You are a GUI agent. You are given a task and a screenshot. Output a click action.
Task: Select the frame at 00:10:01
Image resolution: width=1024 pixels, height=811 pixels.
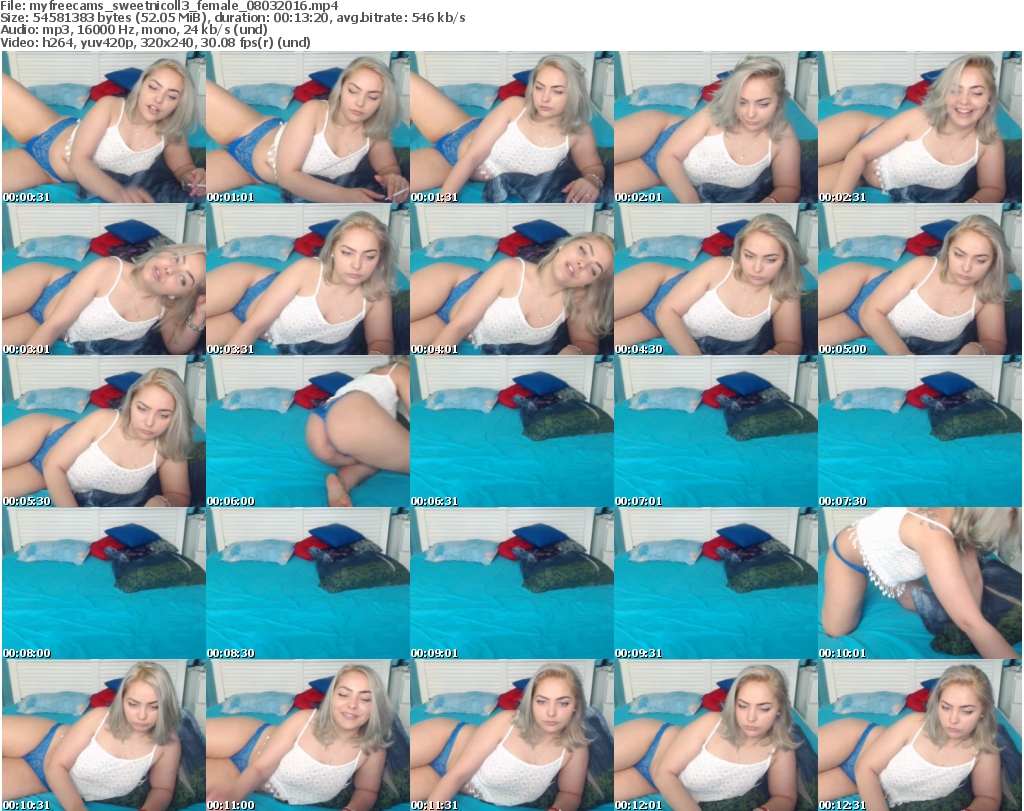pyautogui.click(x=919, y=584)
